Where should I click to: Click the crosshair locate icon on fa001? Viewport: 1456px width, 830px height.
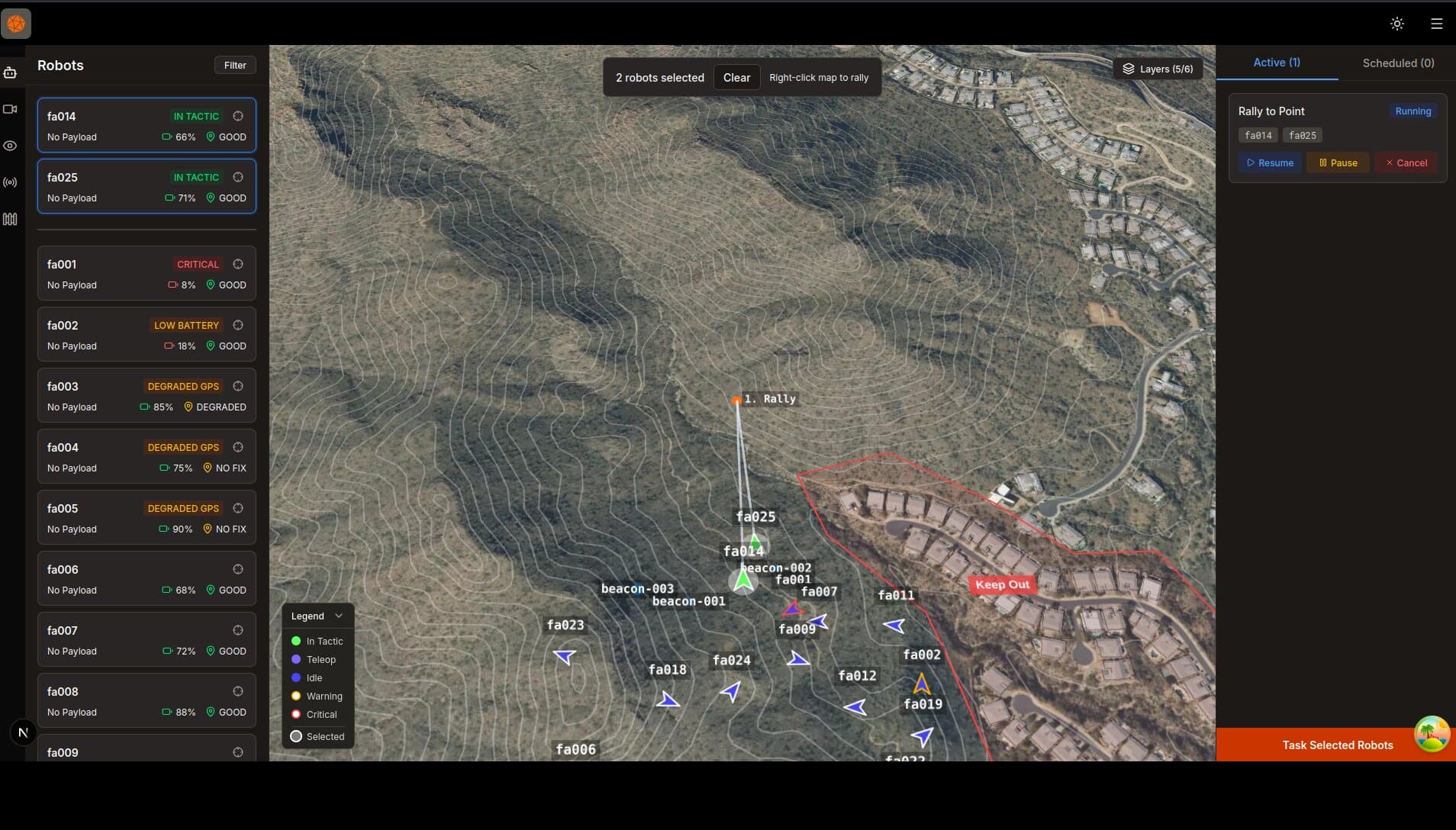237,264
